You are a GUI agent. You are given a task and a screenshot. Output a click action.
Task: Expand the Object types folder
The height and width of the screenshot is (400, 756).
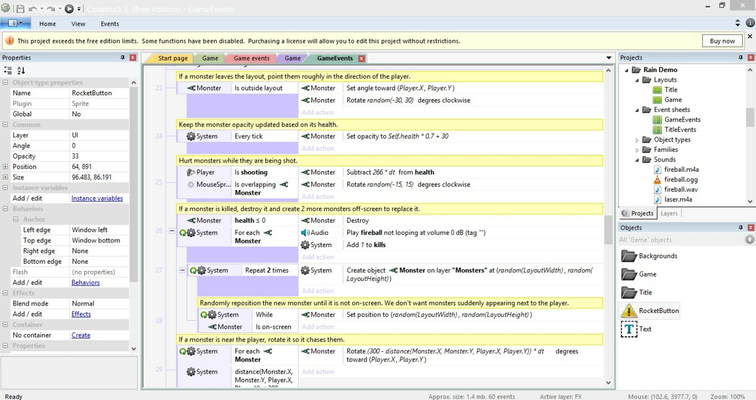pos(638,139)
